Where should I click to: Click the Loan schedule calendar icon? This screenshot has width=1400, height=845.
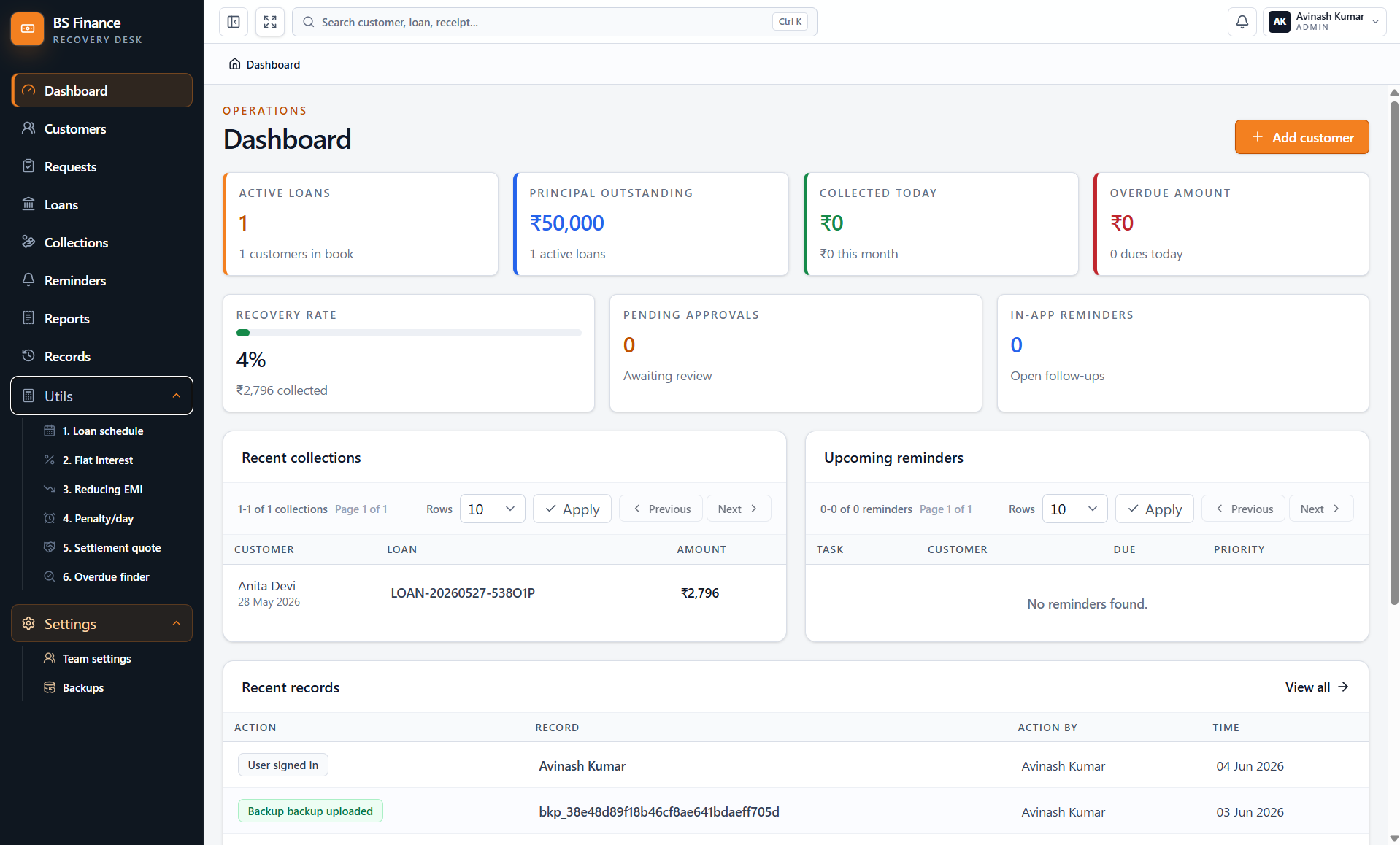(50, 431)
